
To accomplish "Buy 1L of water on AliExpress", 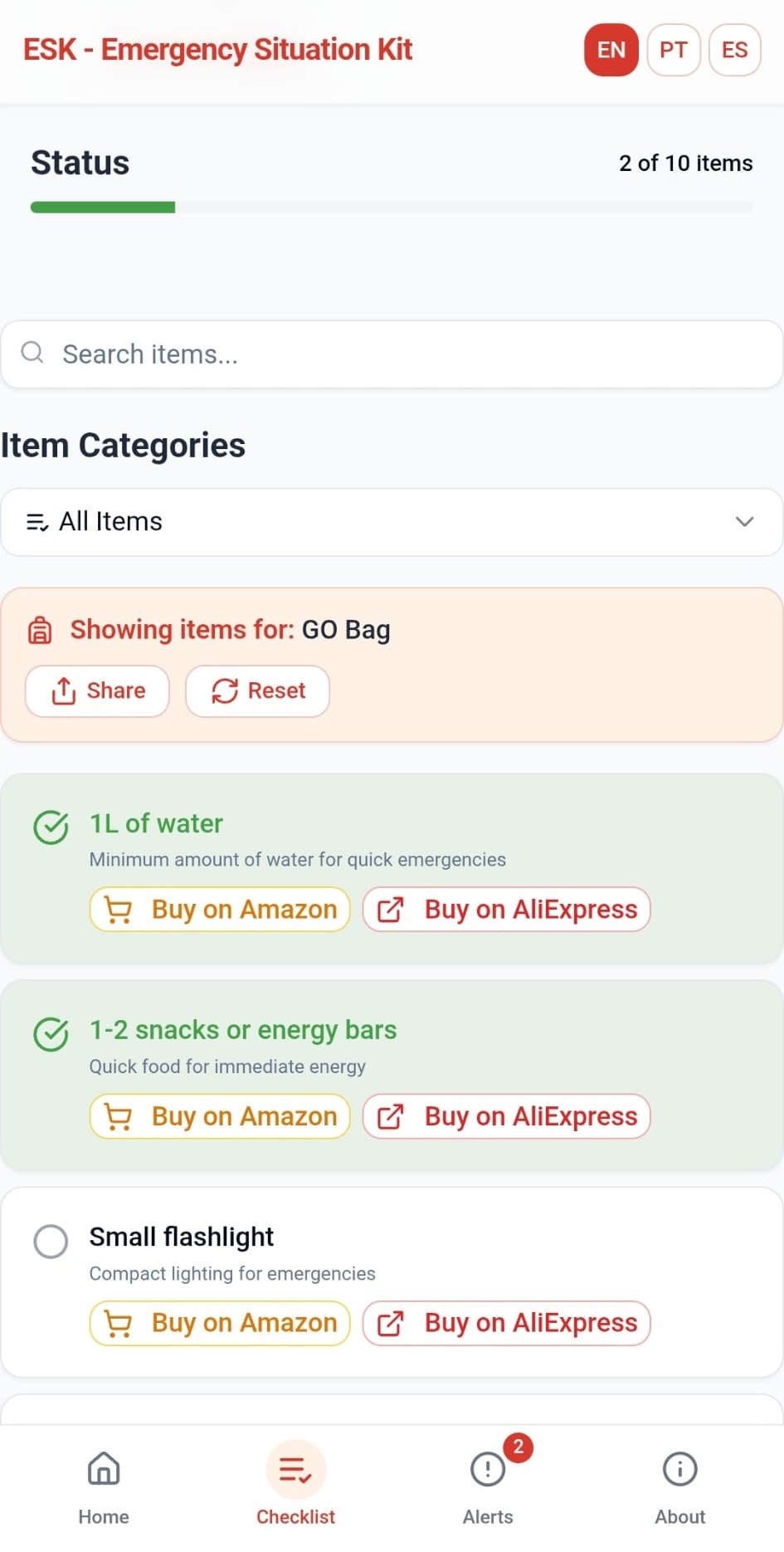I will (x=507, y=910).
